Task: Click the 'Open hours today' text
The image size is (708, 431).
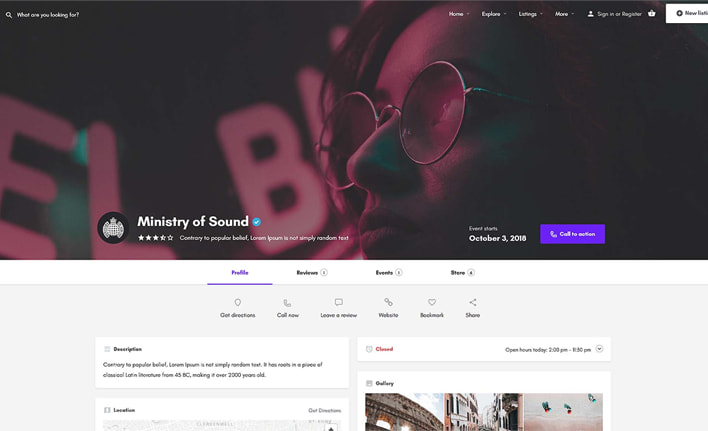Action: pyautogui.click(x=548, y=349)
